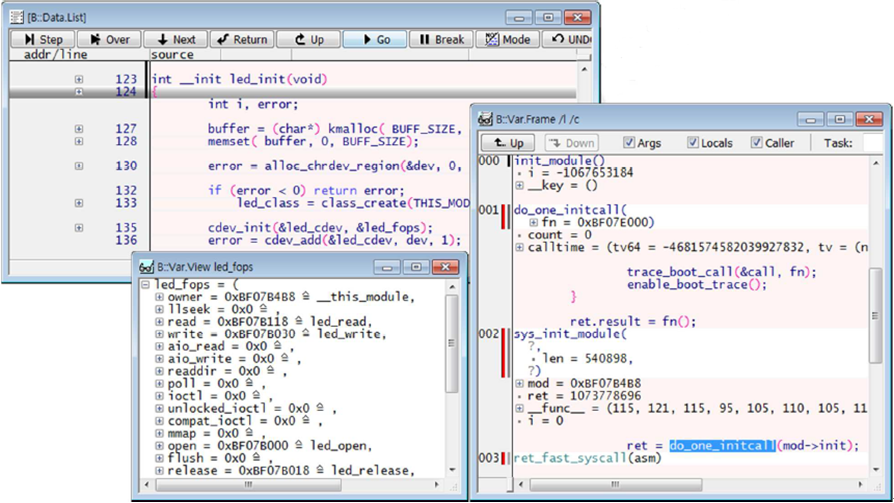Click the Task input field

tap(873, 143)
